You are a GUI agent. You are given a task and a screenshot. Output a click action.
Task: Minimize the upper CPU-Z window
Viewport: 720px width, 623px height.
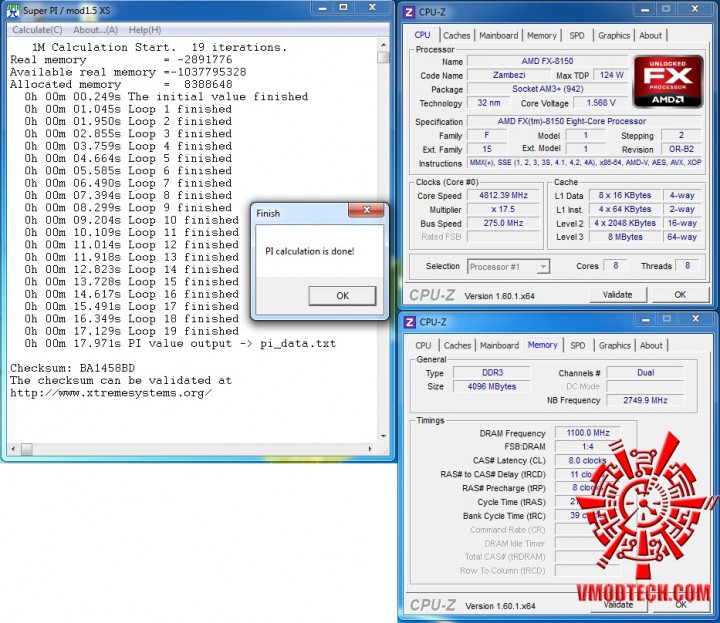pos(645,10)
